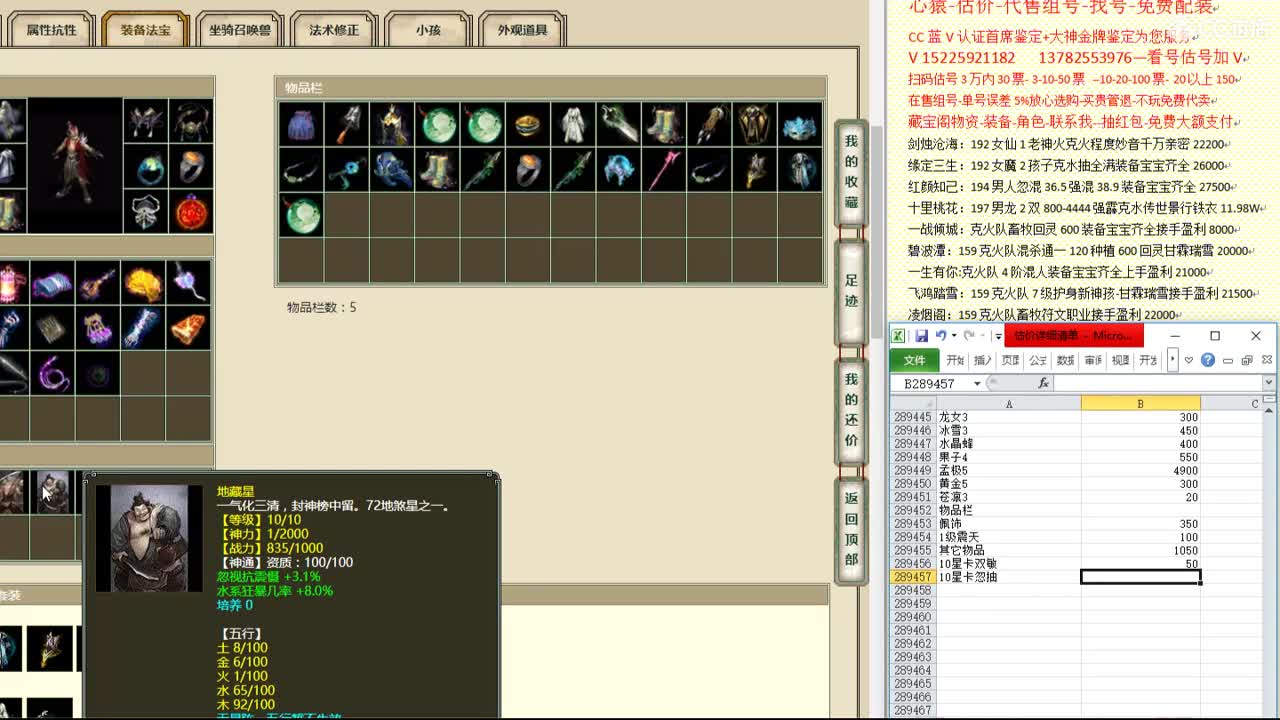The width and height of the screenshot is (1280, 720).
Task: Click the blue Help question mark in Excel ribbon
Action: tap(1208, 359)
